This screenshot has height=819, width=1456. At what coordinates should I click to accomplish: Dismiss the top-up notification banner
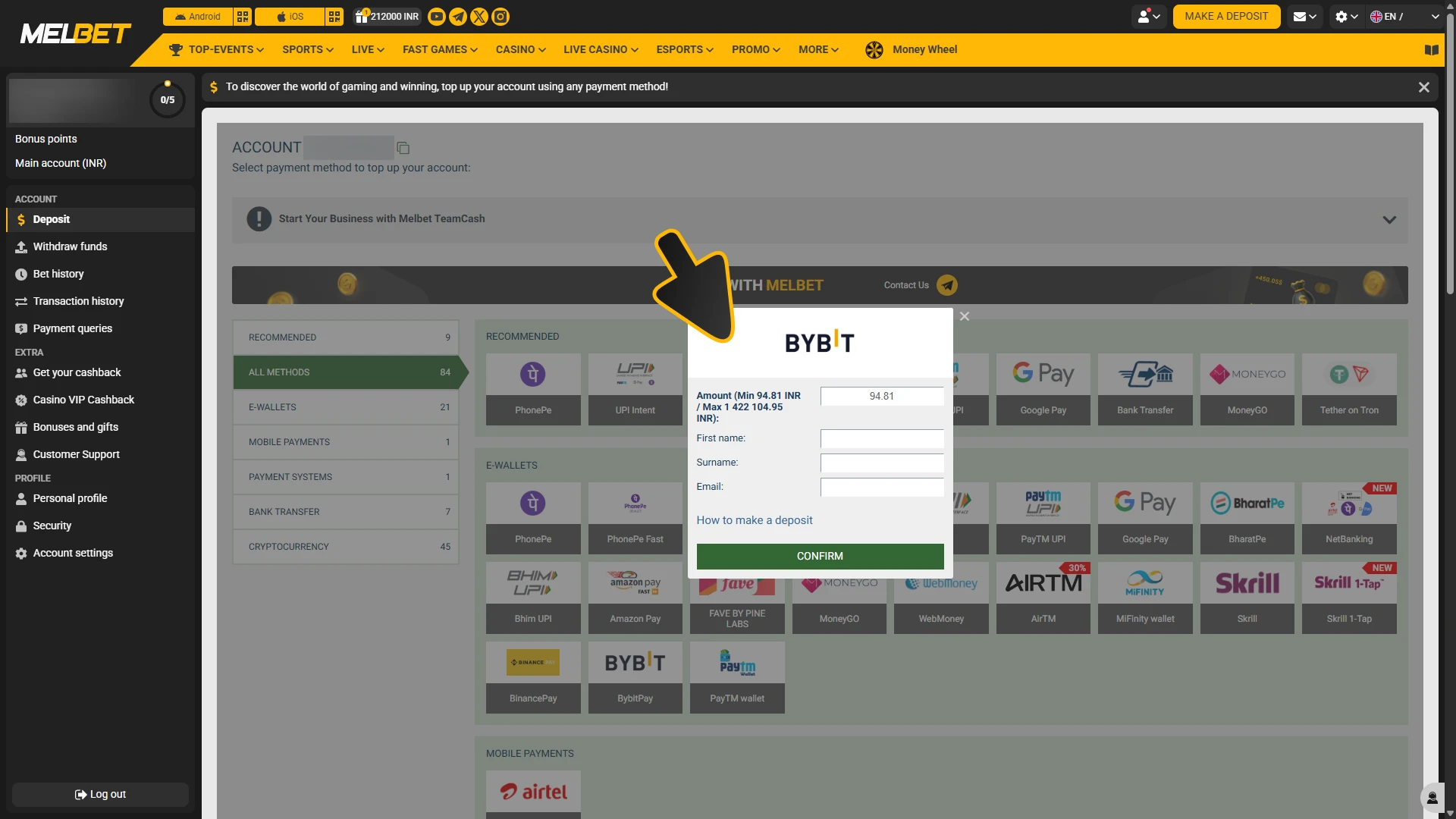pos(1424,88)
